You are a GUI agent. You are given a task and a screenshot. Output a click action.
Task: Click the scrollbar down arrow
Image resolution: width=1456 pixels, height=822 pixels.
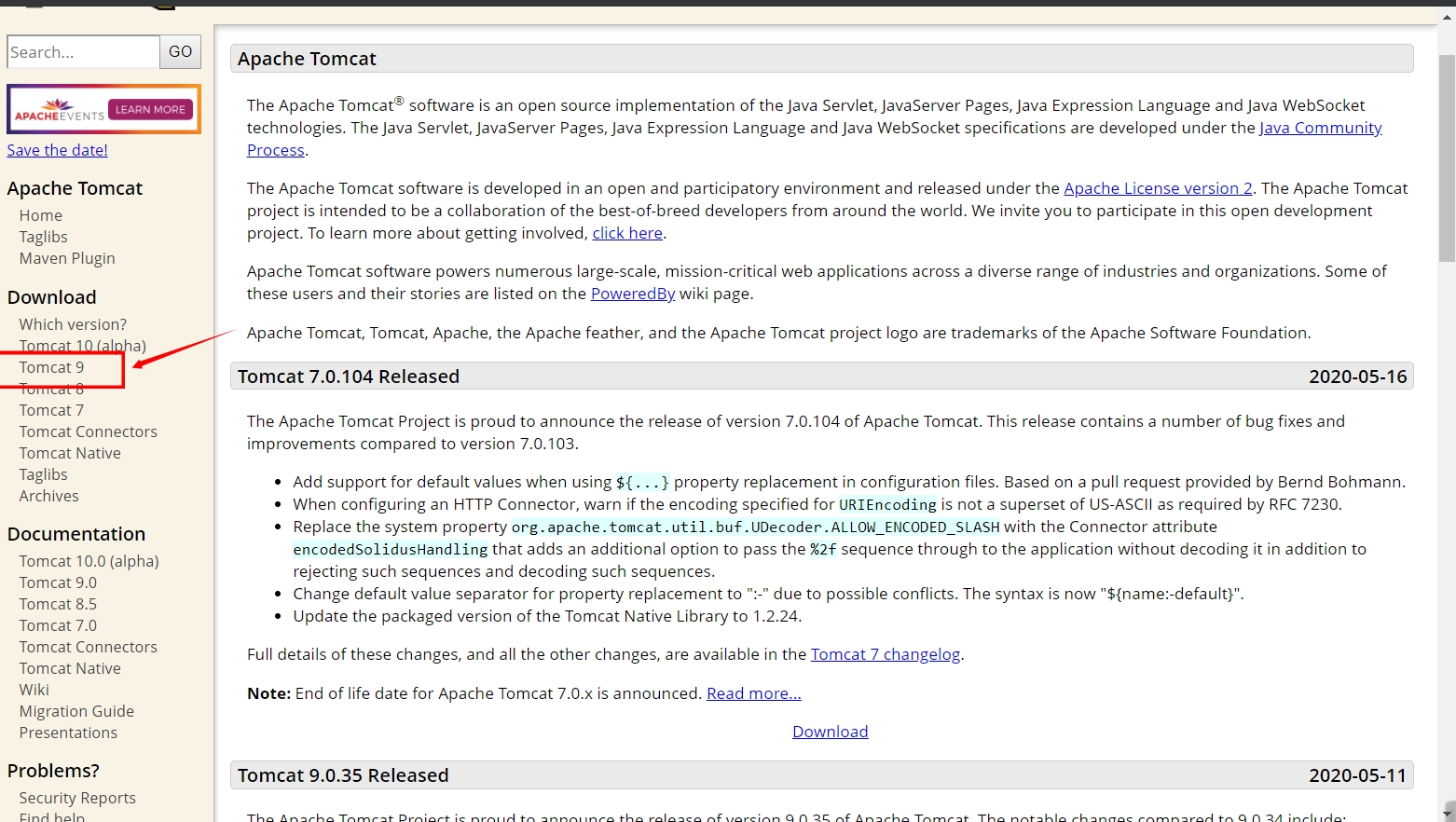tap(1448, 814)
